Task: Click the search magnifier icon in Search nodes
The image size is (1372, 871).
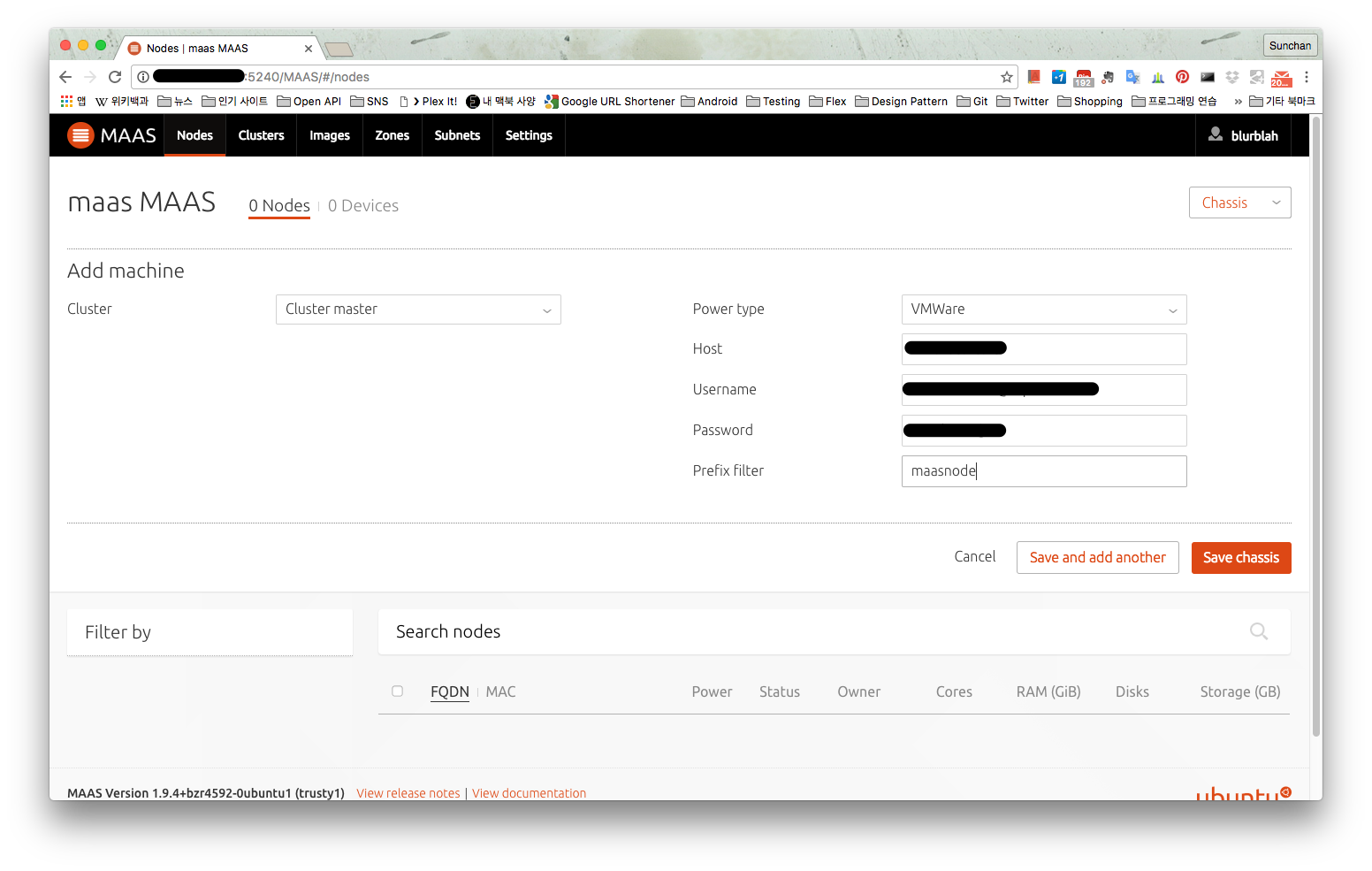Action: (1259, 631)
